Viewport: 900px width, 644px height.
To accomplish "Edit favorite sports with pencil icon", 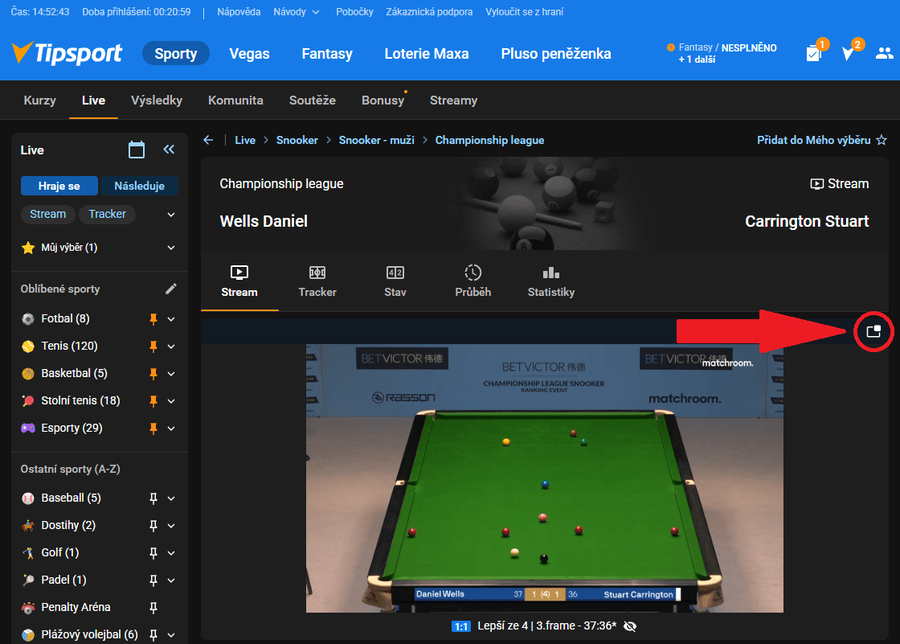I will tap(171, 289).
